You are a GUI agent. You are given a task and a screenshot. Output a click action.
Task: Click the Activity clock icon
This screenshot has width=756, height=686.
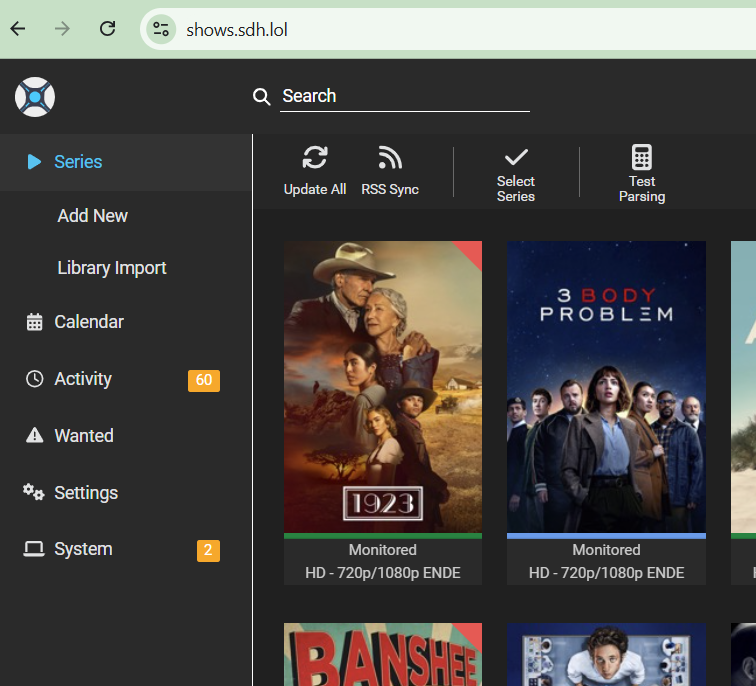point(34,379)
